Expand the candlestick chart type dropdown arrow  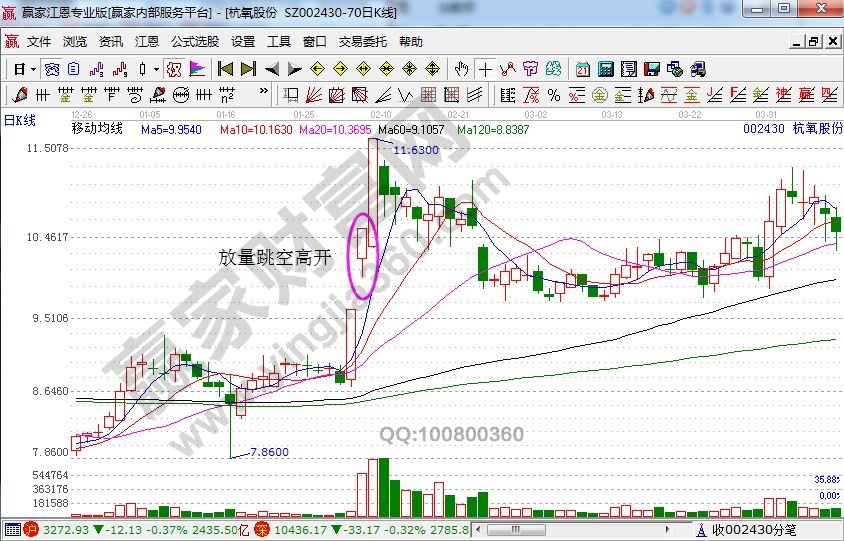pos(155,69)
